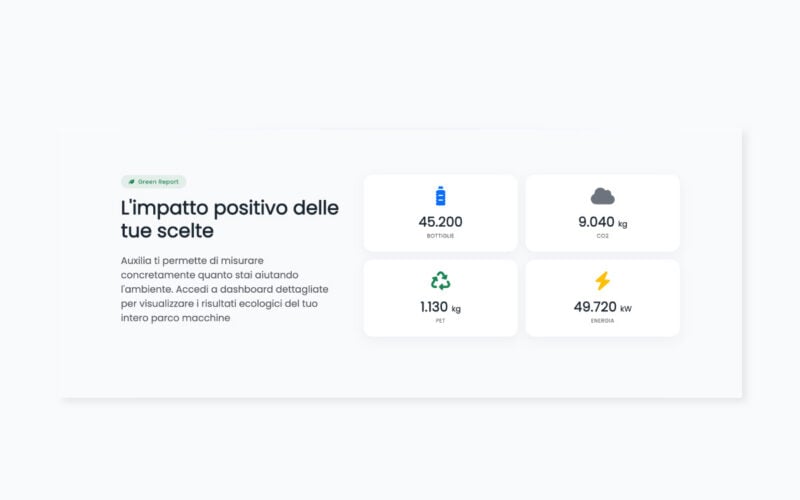The width and height of the screenshot is (800, 500).
Task: Click the heading "L'impatto positivo delle tue scelte"
Action: [x=229, y=219]
